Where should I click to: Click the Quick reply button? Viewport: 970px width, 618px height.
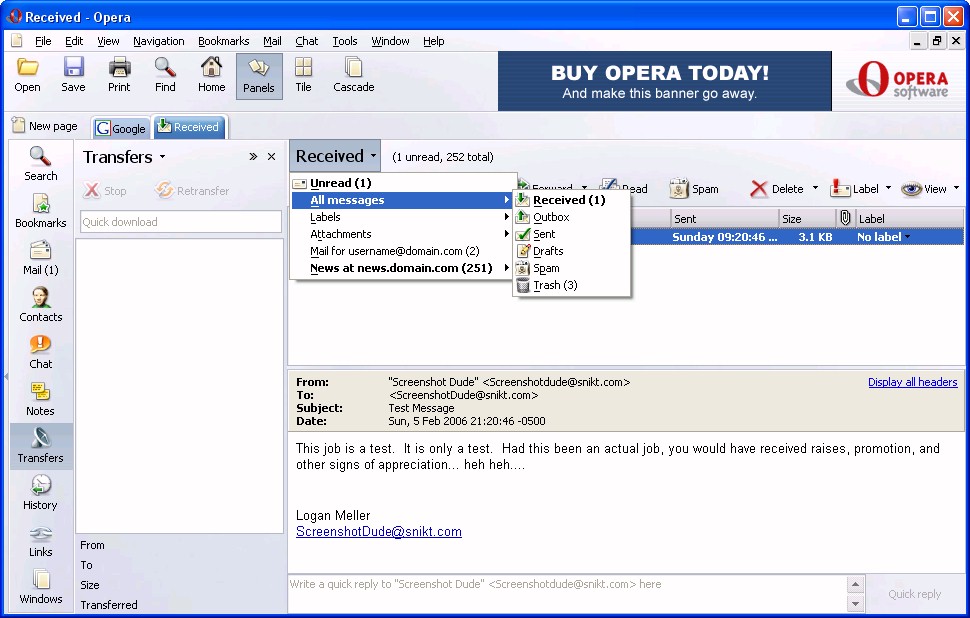(914, 594)
